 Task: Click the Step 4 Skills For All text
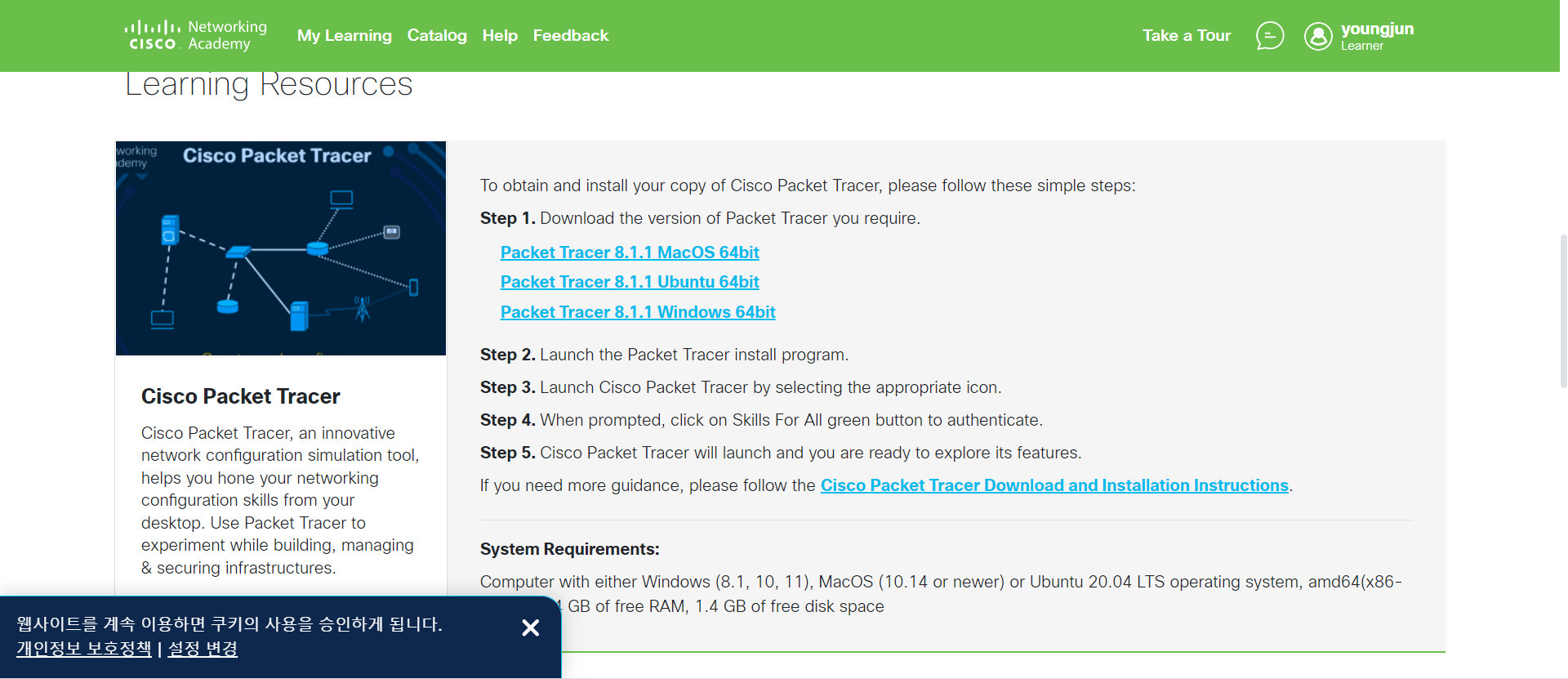click(x=761, y=420)
